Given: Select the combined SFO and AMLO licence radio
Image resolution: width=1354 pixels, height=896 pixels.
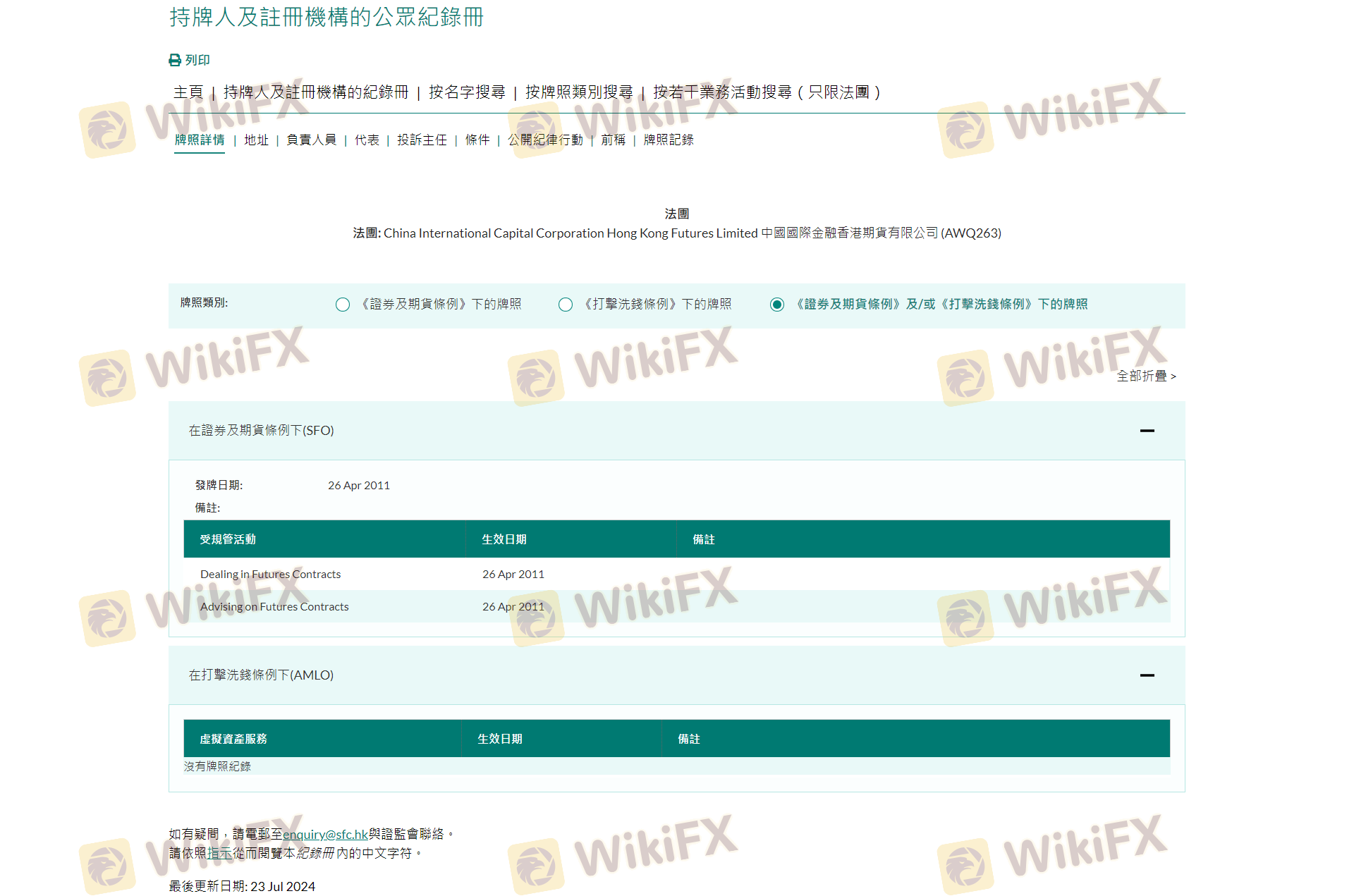Looking at the screenshot, I should pyautogui.click(x=777, y=305).
